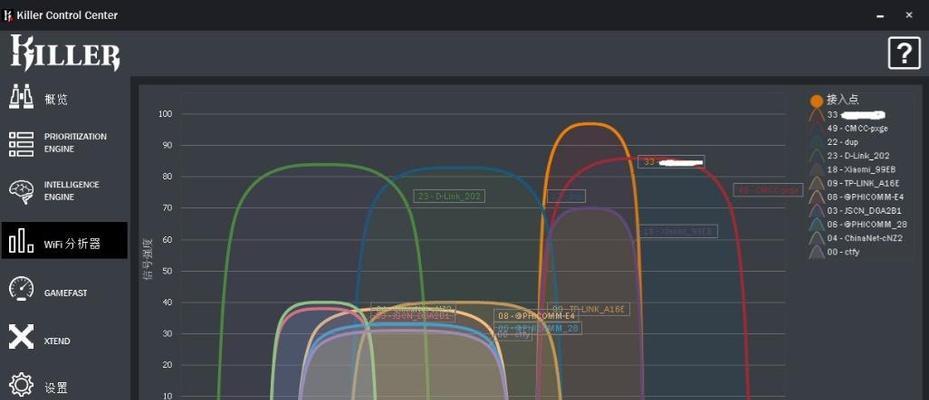The image size is (929, 400).
Task: Open the 概览 overview binoculars icon
Action: point(21,97)
